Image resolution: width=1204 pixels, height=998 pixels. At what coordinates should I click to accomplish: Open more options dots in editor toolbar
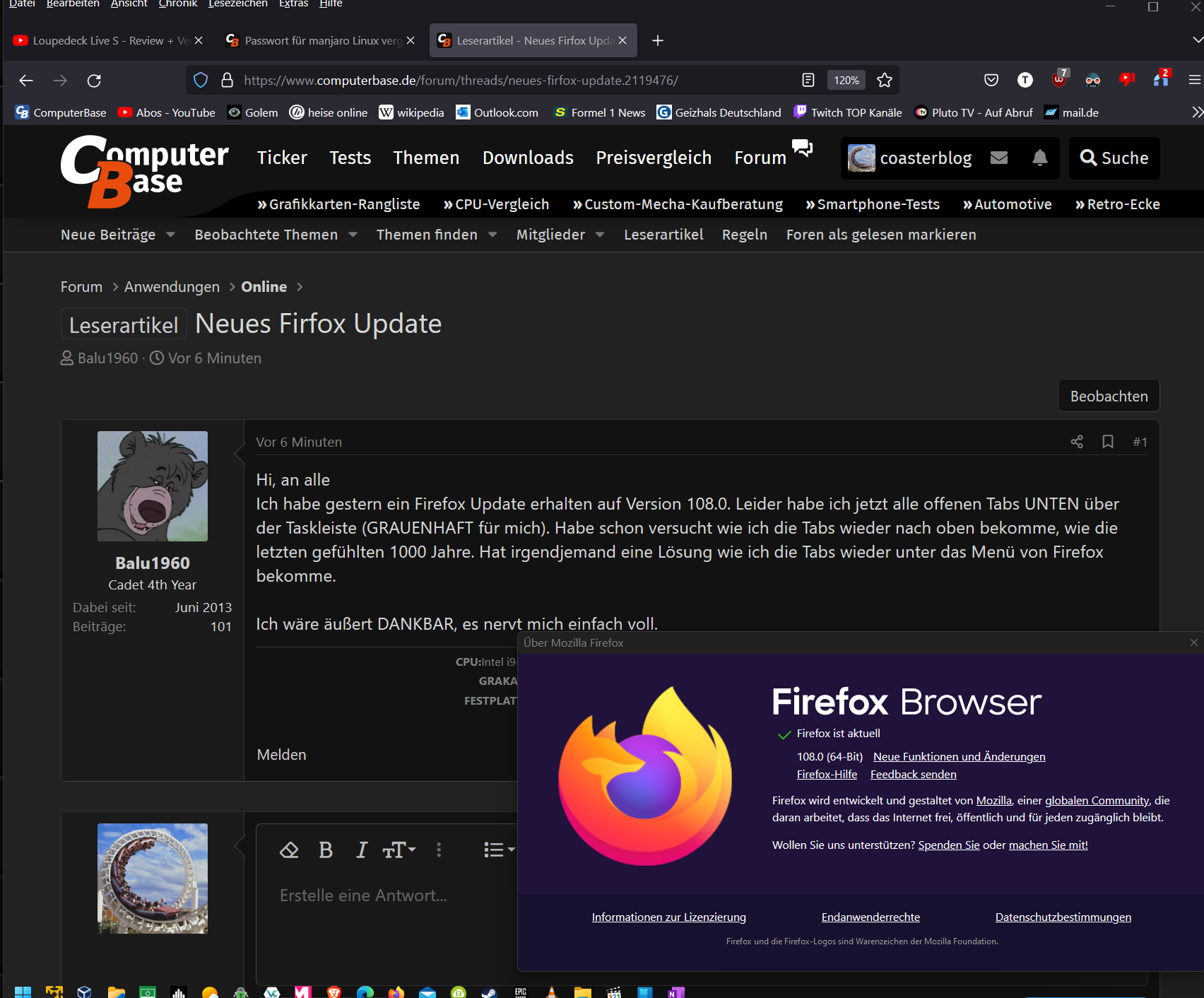click(x=439, y=850)
